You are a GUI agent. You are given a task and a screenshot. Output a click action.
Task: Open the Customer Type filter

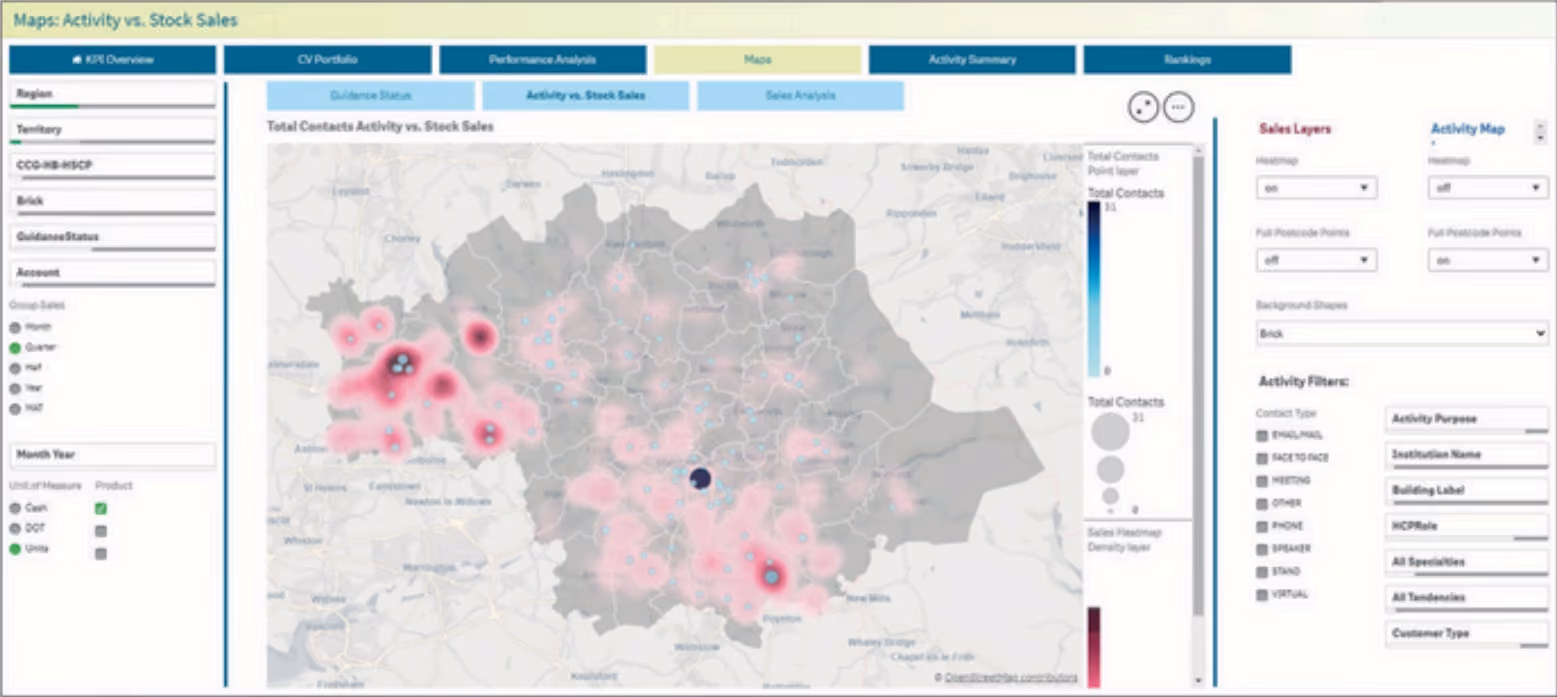pos(1467,634)
